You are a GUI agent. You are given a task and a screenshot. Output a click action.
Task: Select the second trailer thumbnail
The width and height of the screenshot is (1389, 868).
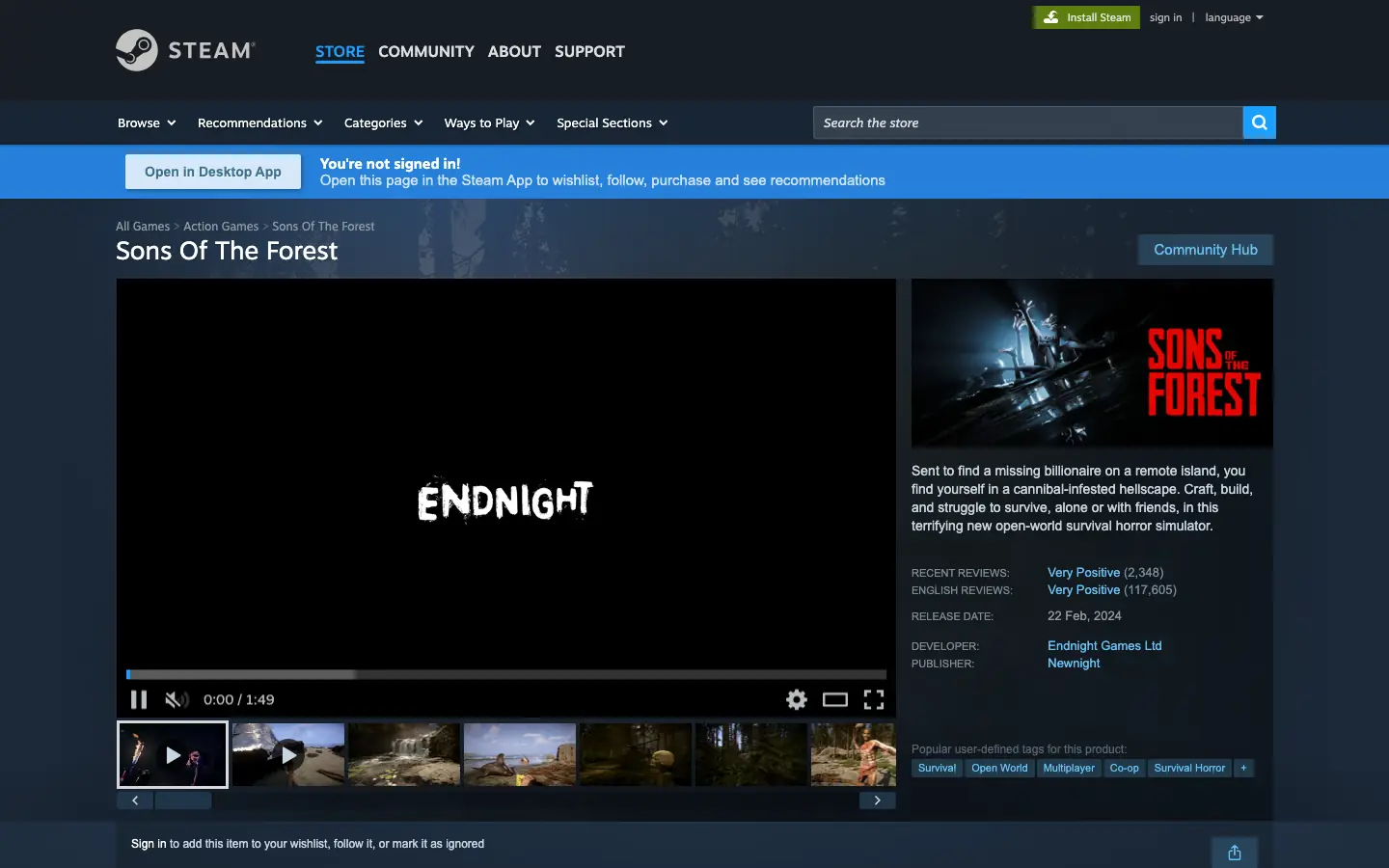pos(288,755)
